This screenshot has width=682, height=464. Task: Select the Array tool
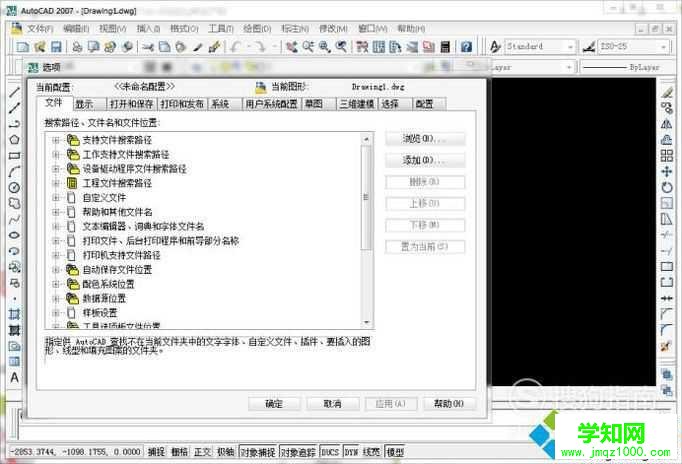click(x=667, y=156)
